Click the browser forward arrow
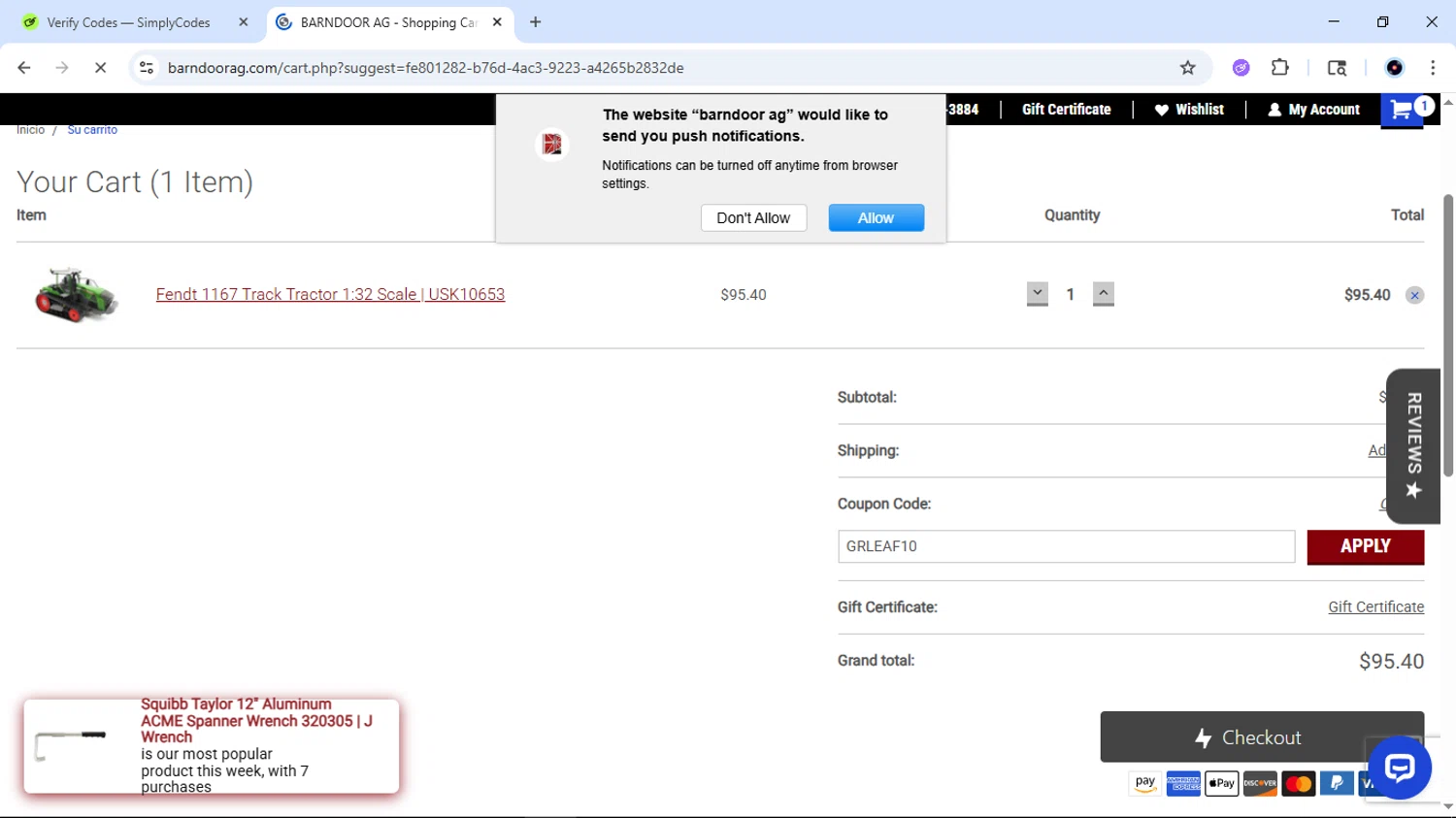The image size is (1456, 818). click(x=62, y=68)
